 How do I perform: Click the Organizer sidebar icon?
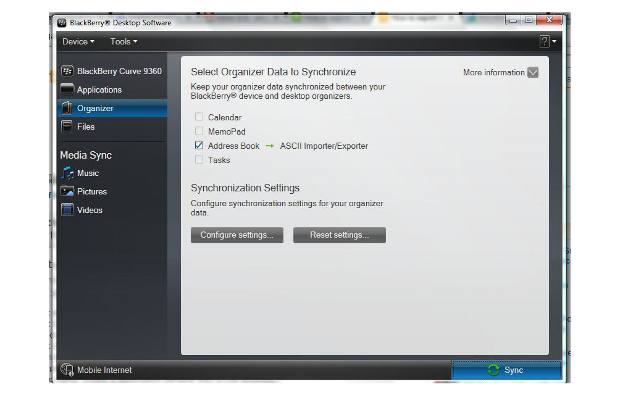67,108
